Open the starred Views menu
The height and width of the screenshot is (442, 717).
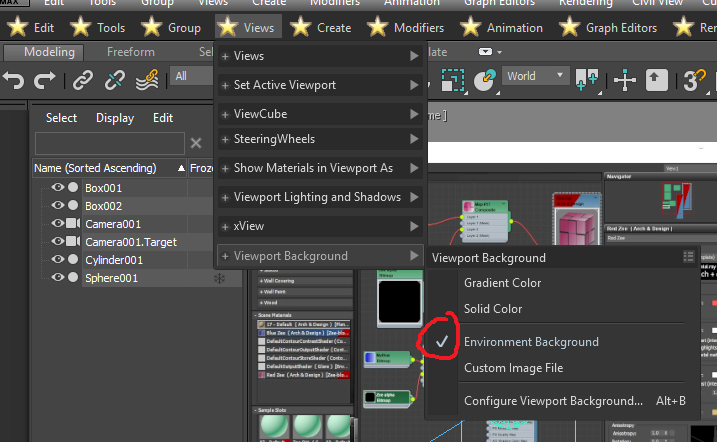[x=248, y=27]
